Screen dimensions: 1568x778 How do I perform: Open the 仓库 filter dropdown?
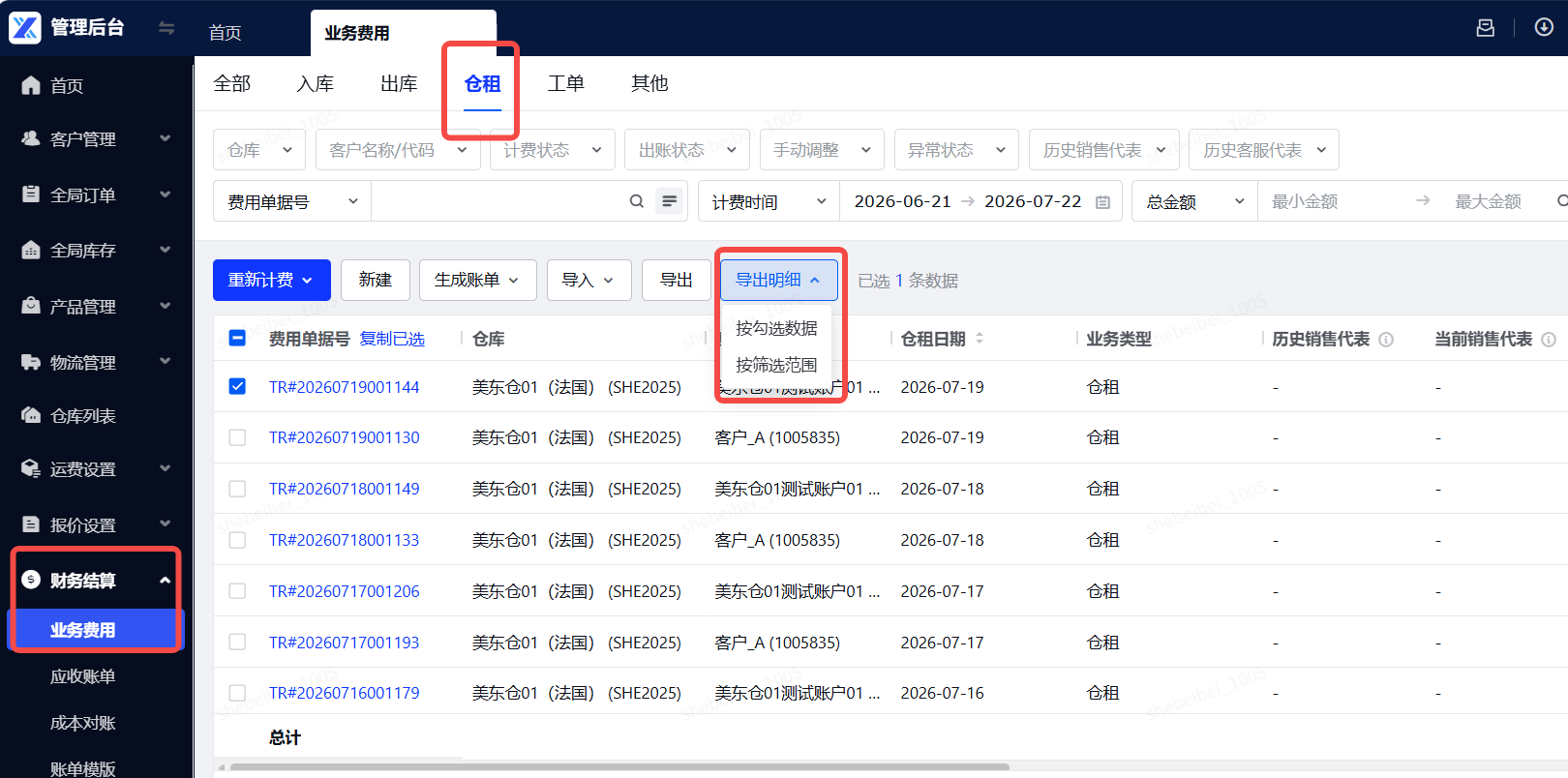259,150
